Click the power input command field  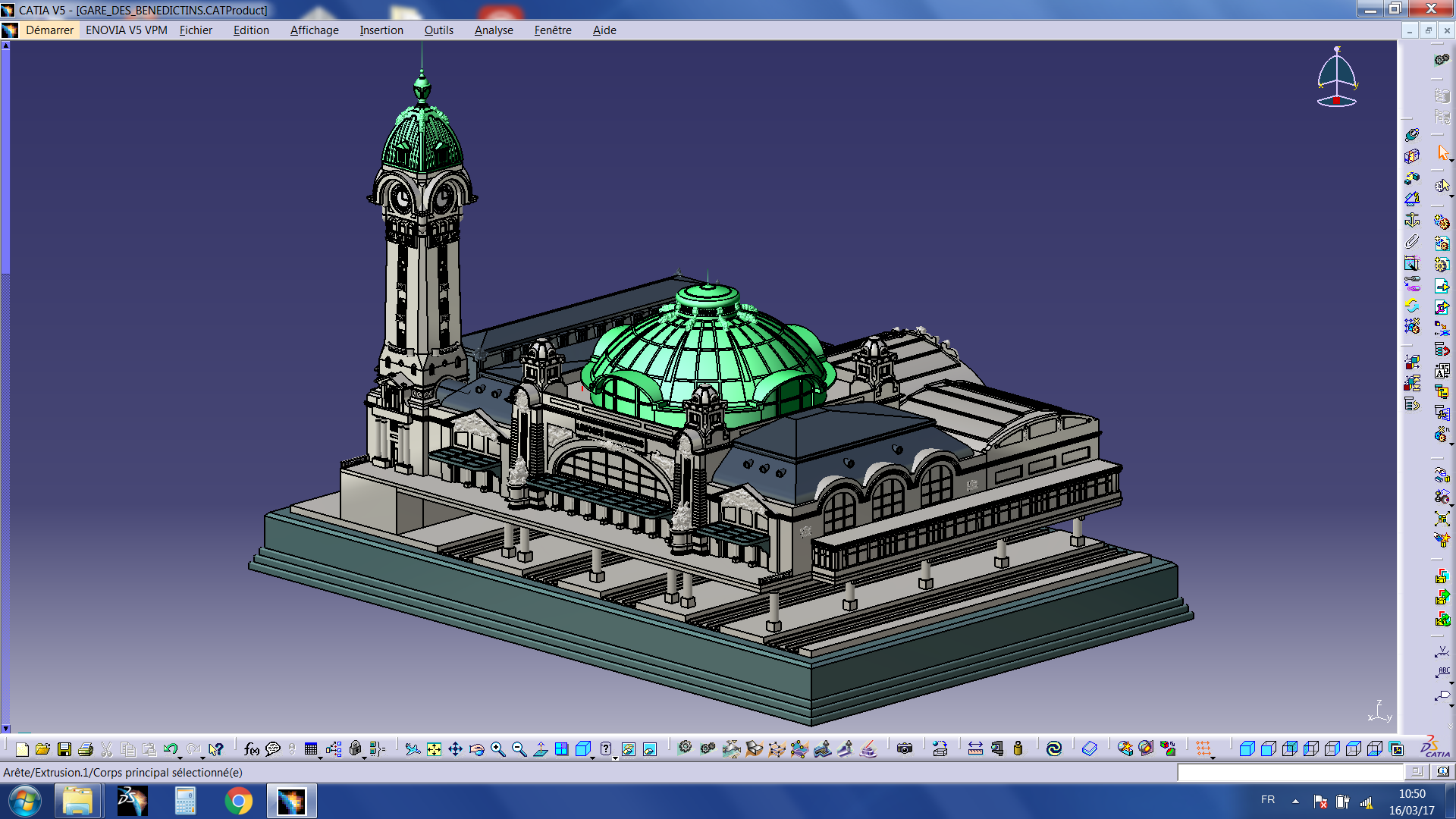pos(1291,772)
